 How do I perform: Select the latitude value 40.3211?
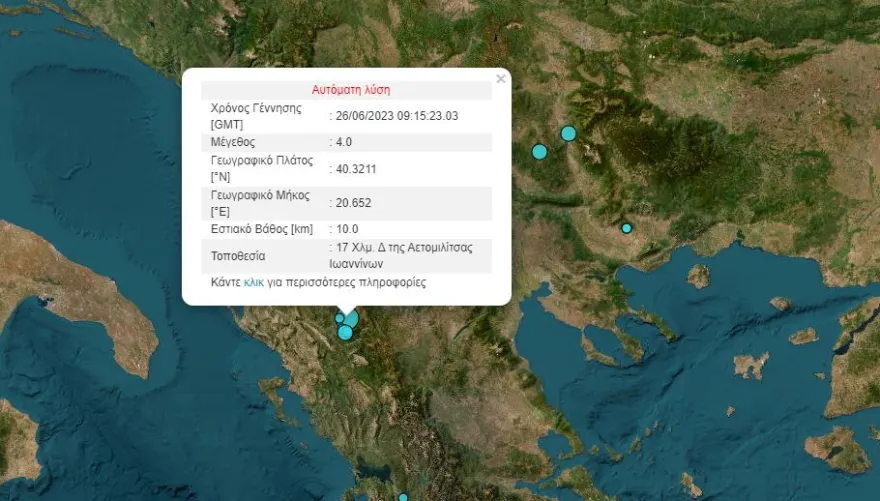coord(356,168)
